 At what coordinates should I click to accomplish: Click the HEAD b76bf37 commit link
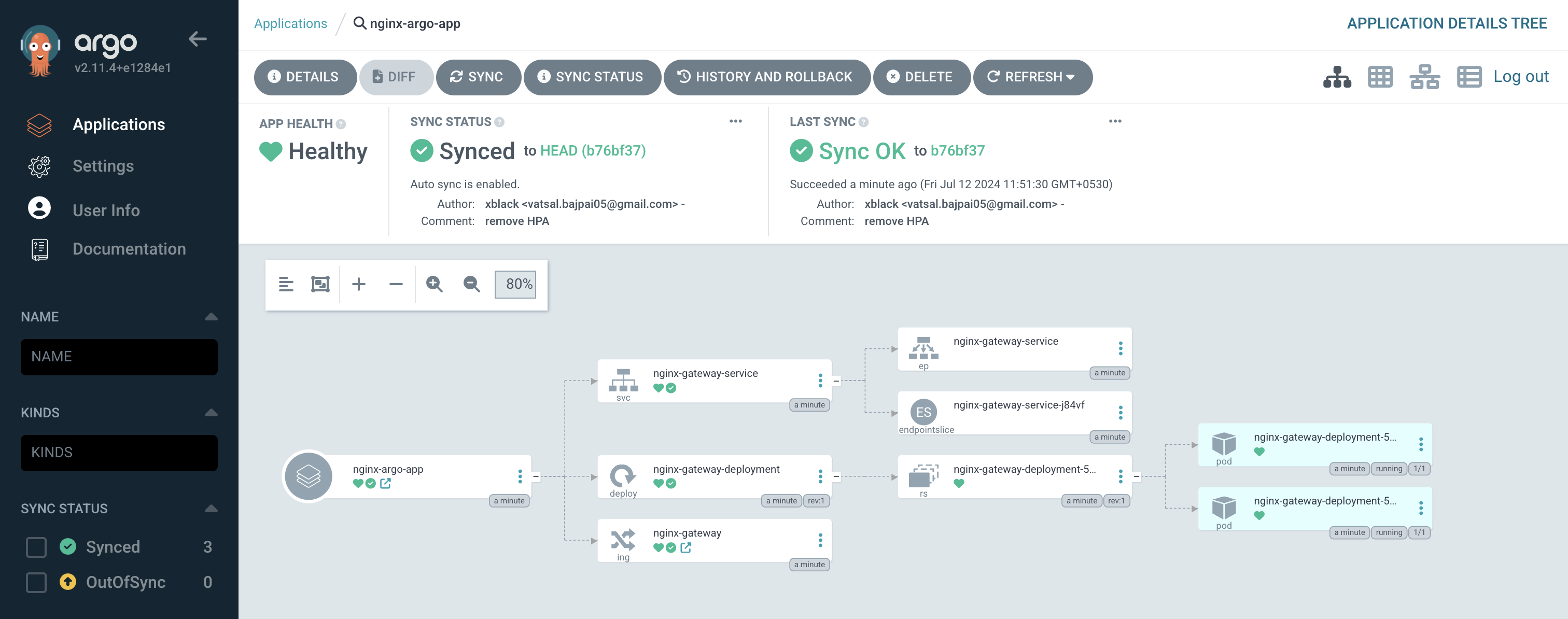point(592,150)
